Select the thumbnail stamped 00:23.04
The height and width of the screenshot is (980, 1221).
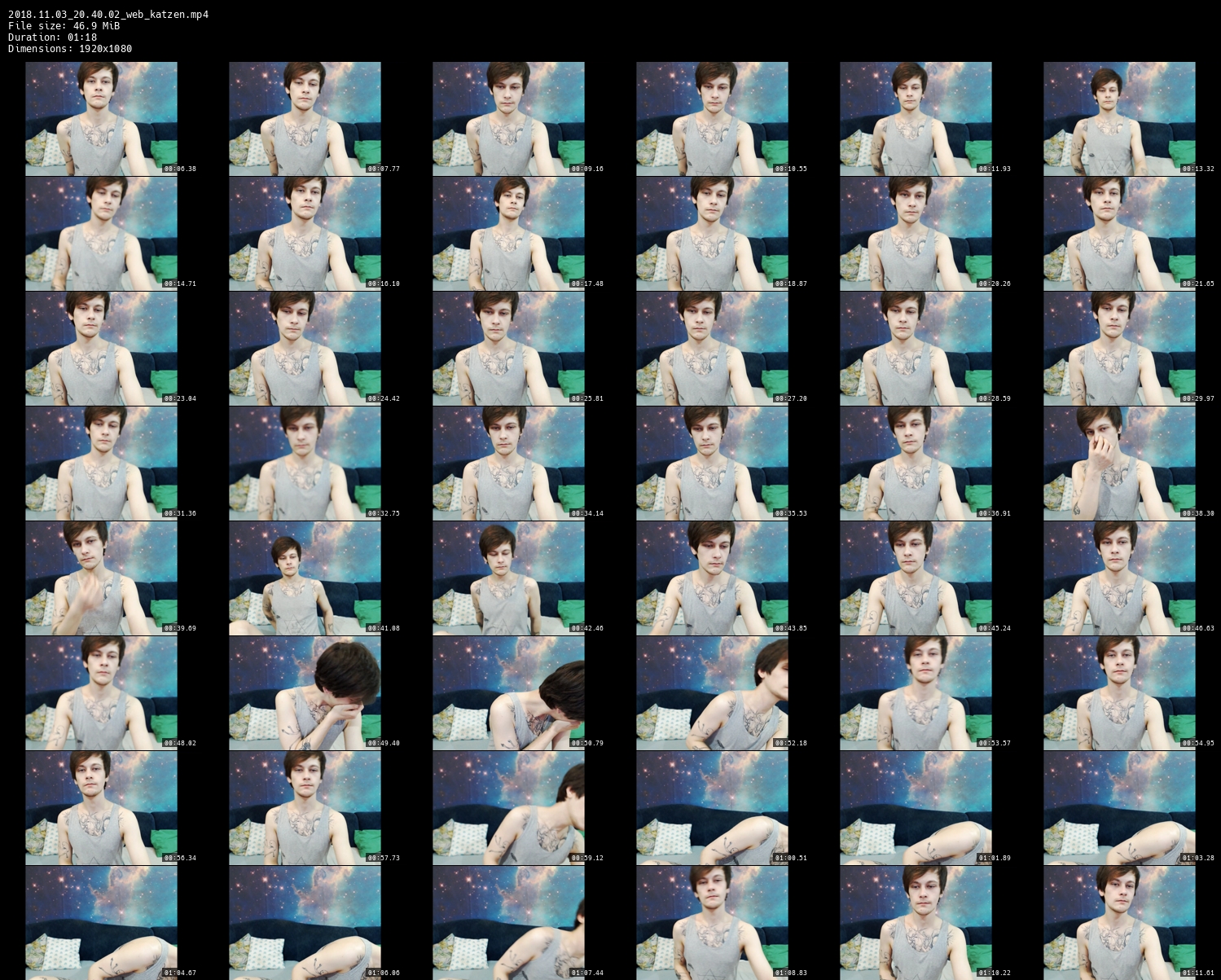click(101, 349)
